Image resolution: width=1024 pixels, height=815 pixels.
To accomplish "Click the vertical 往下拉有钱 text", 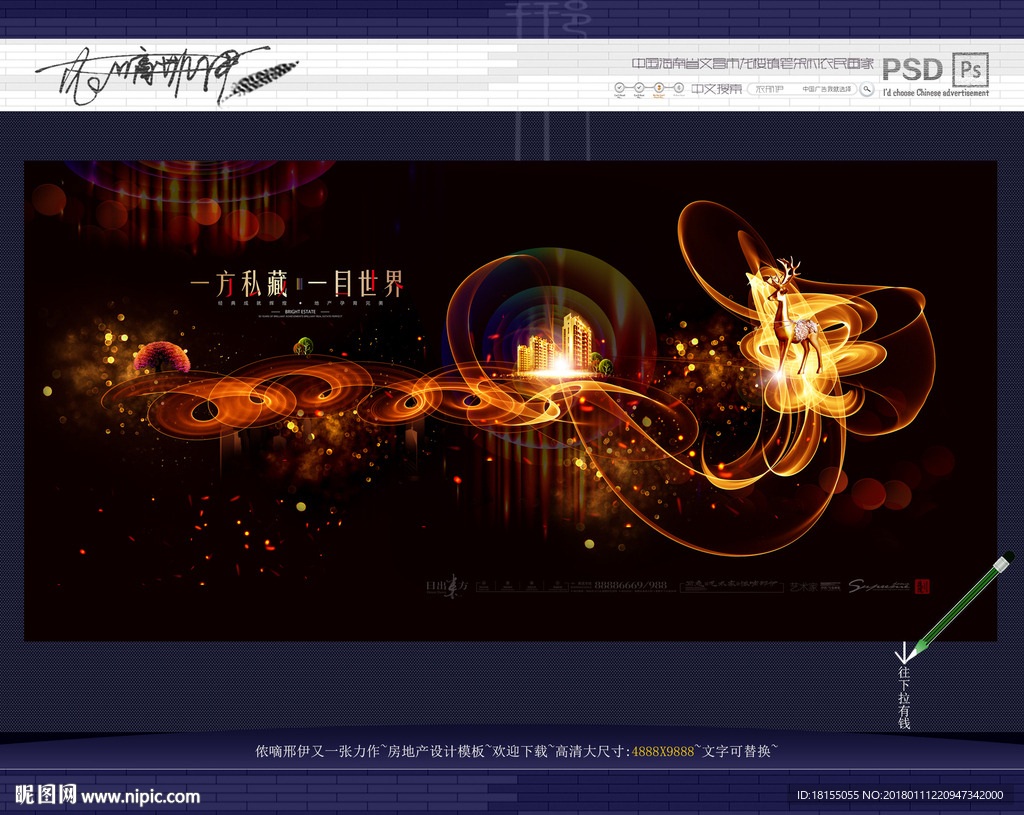I will 904,698.
